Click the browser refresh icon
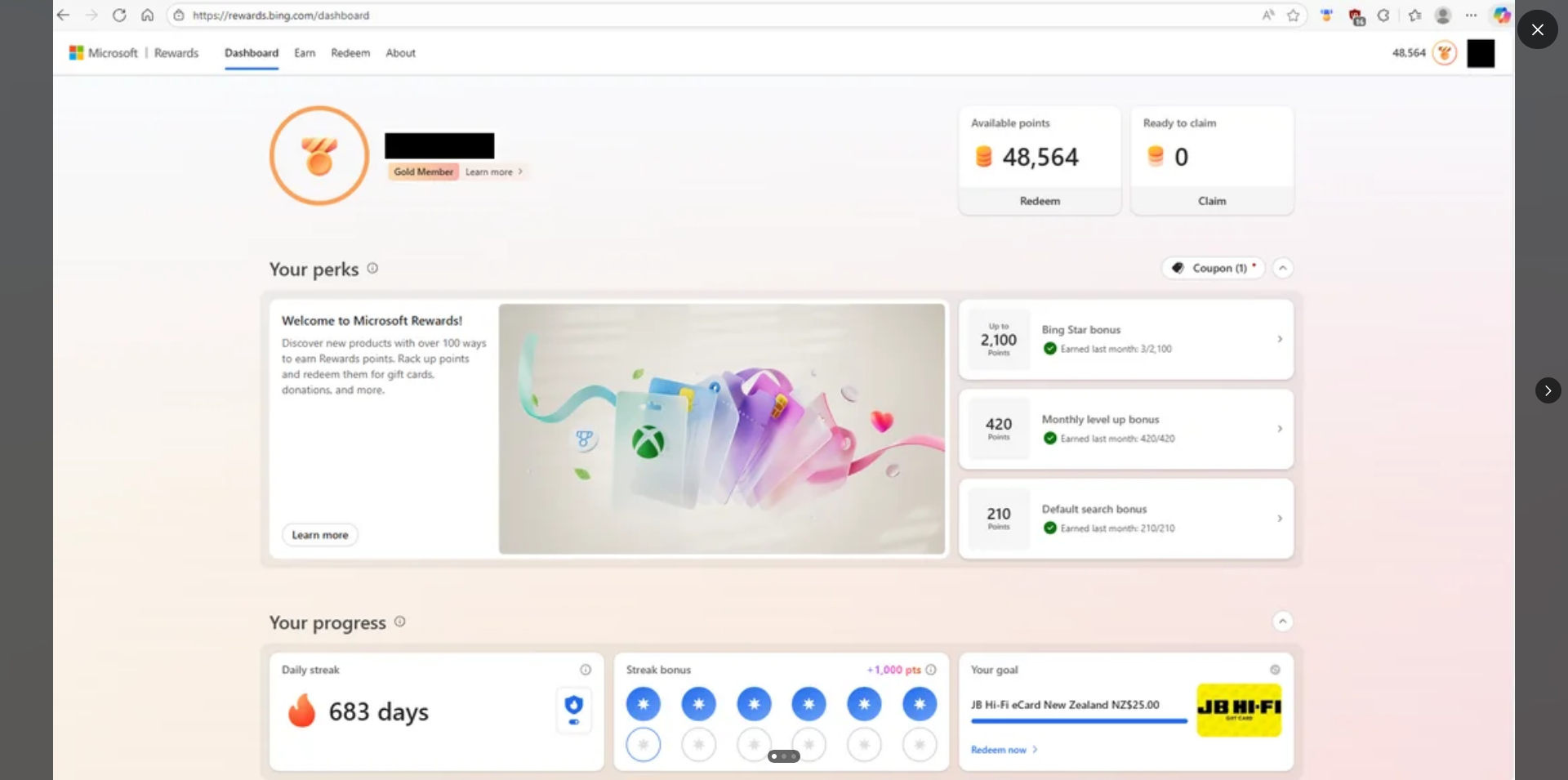The image size is (1568, 780). click(x=119, y=16)
